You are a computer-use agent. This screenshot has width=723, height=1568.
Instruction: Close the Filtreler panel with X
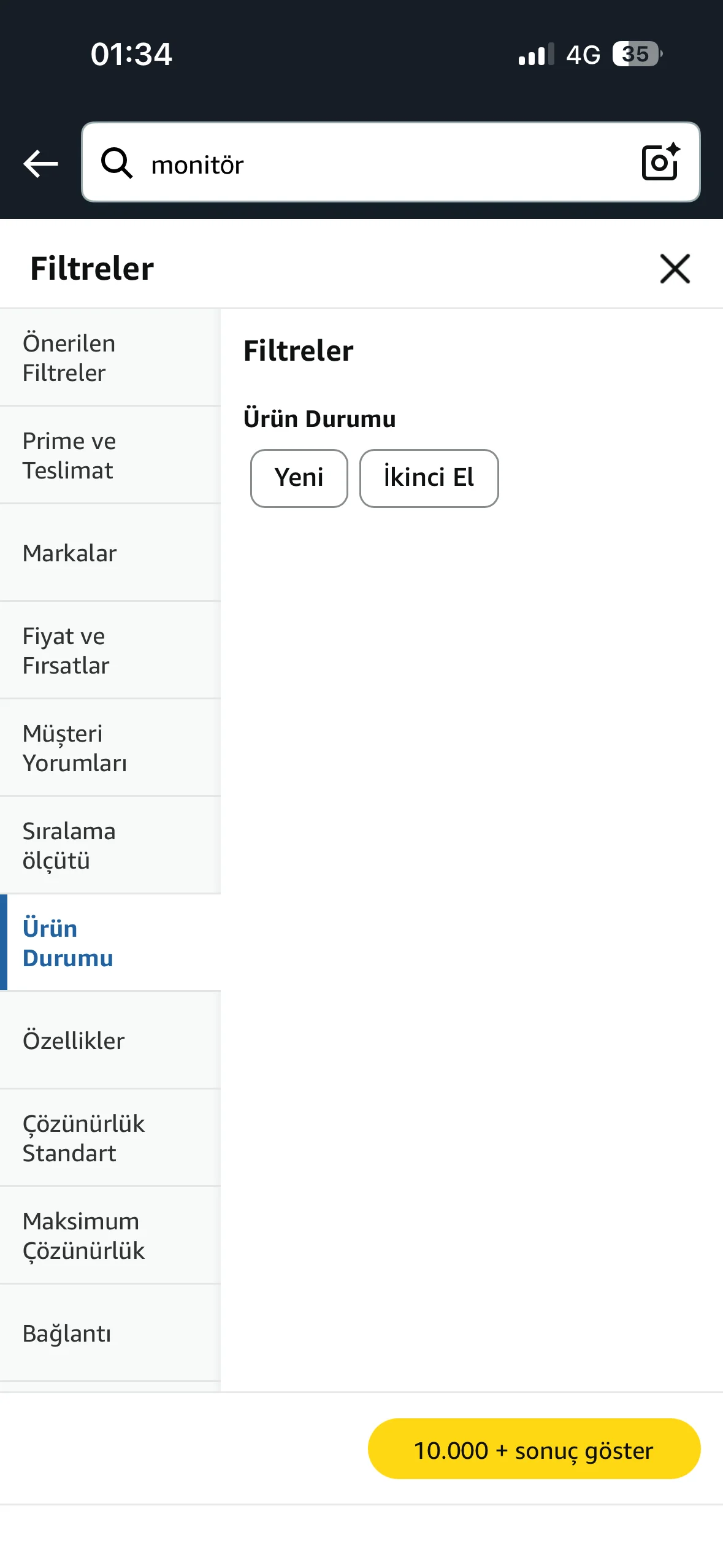[675, 269]
